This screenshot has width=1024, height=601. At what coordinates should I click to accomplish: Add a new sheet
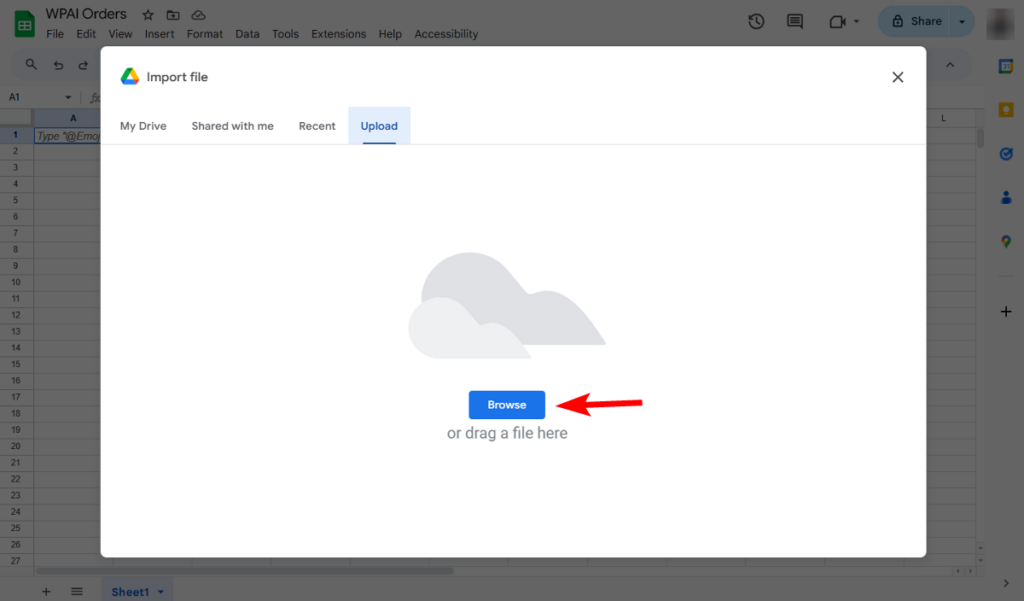click(x=45, y=591)
